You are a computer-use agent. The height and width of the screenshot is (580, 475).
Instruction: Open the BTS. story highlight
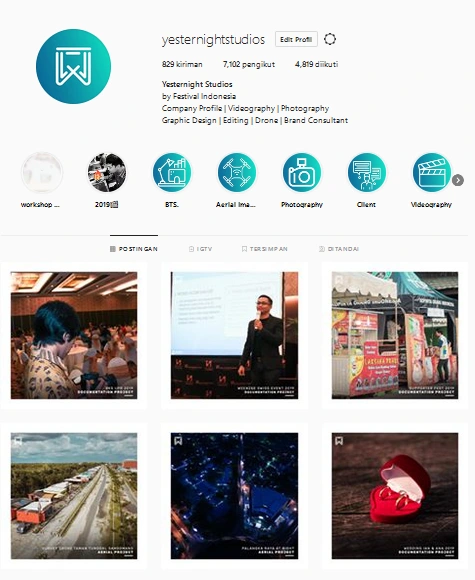172,173
